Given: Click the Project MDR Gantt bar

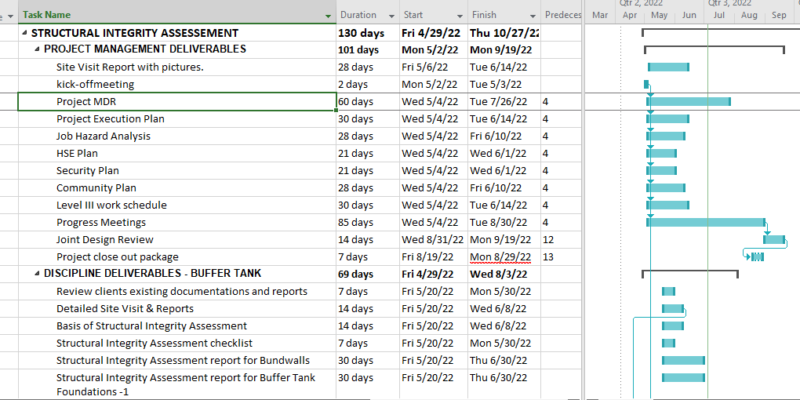Looking at the screenshot, I should point(690,101).
